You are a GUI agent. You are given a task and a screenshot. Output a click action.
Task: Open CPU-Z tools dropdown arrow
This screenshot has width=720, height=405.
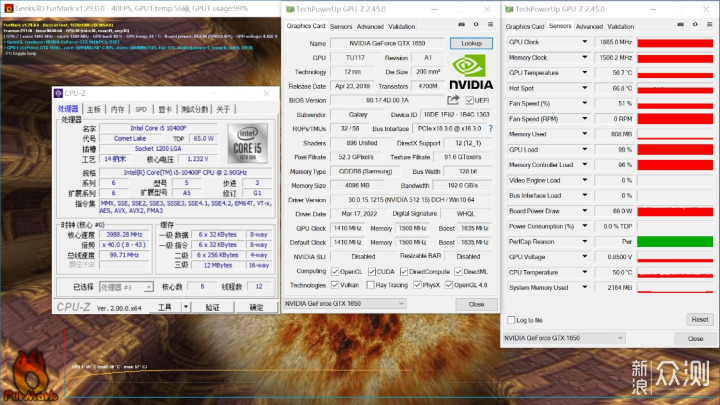click(186, 307)
